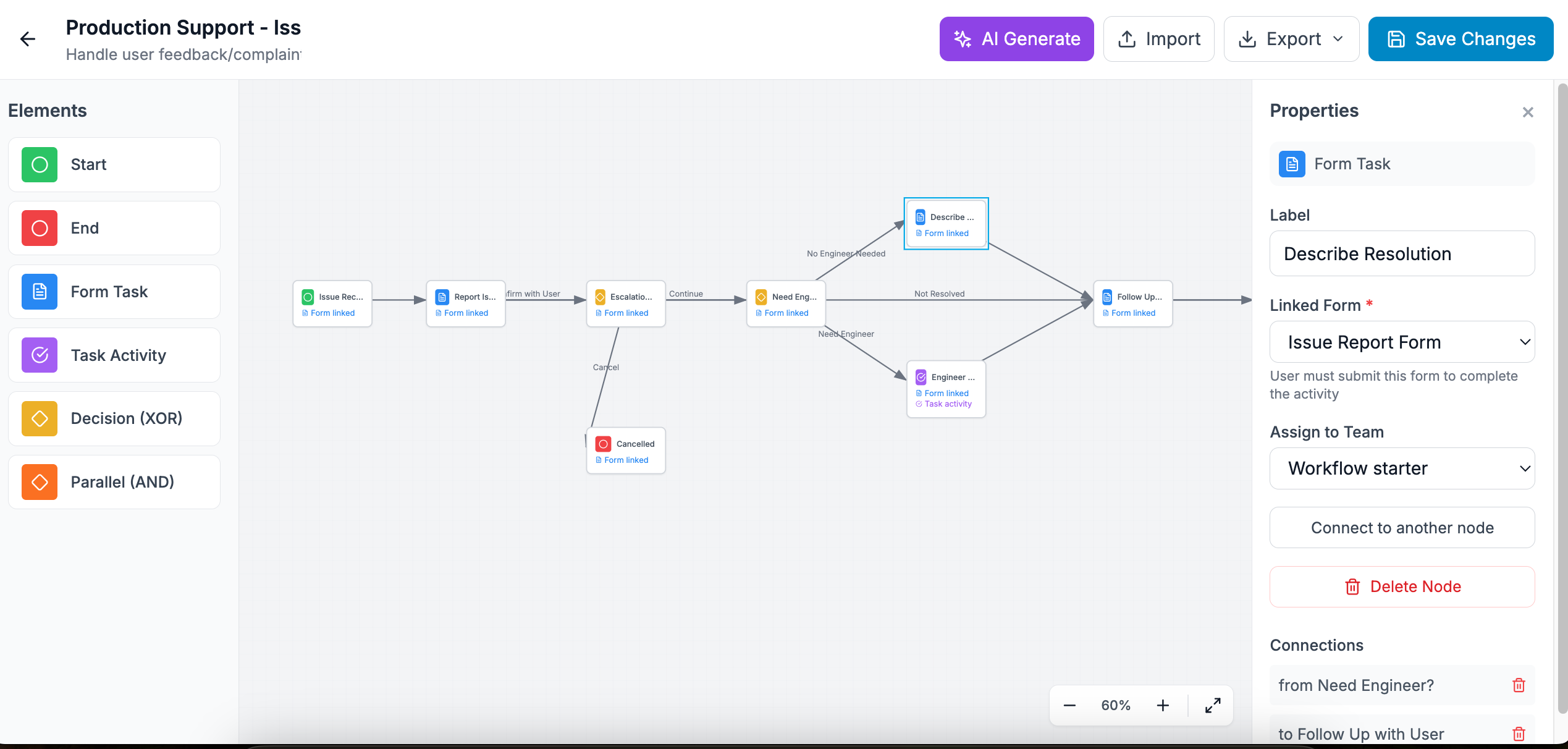Click the Delete Node button

pos(1402,586)
